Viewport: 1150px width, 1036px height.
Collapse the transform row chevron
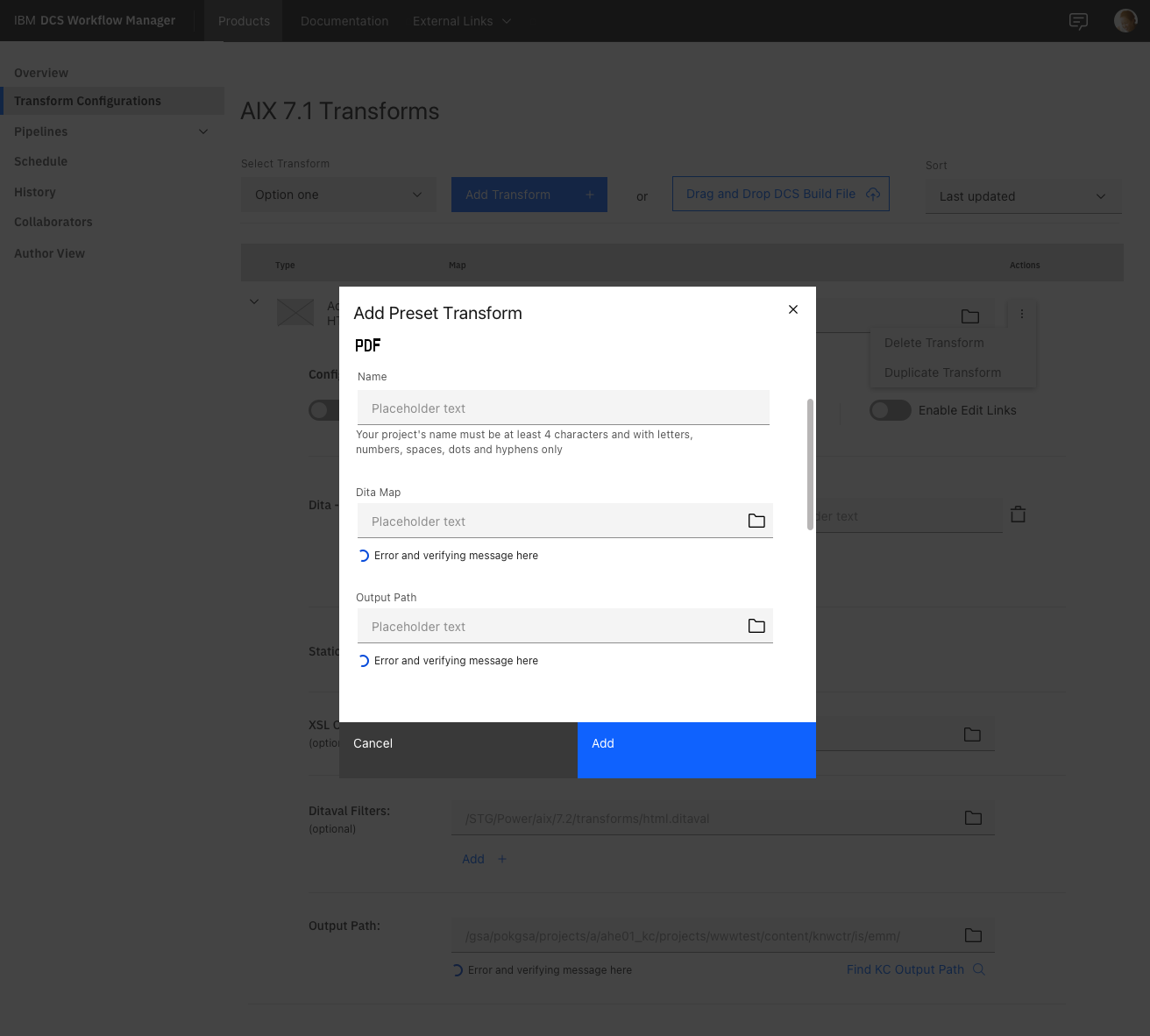[x=254, y=302]
